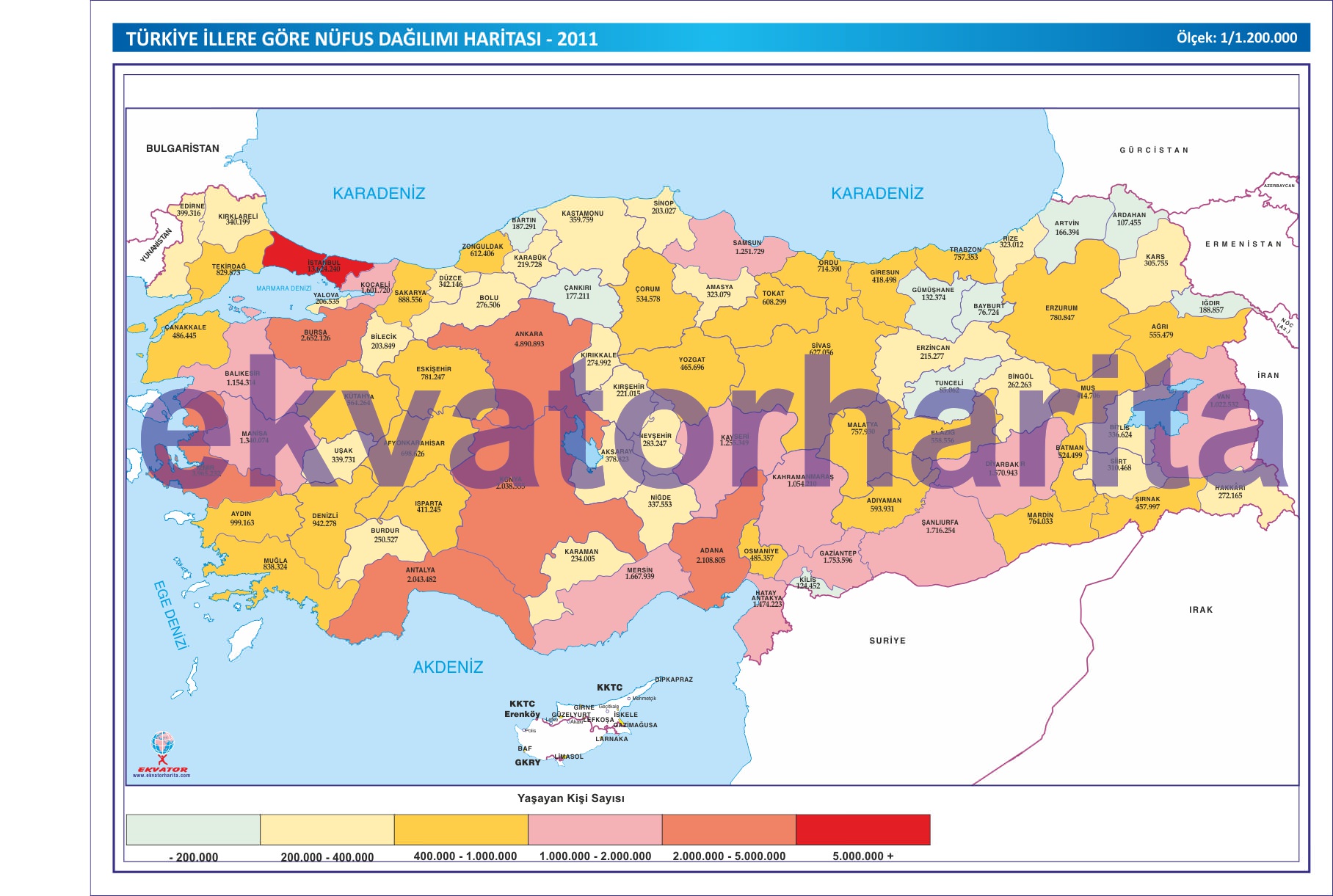Viewport: 1333px width, 896px height.
Task: Click the AKDENİZ sea label
Action: click(448, 667)
